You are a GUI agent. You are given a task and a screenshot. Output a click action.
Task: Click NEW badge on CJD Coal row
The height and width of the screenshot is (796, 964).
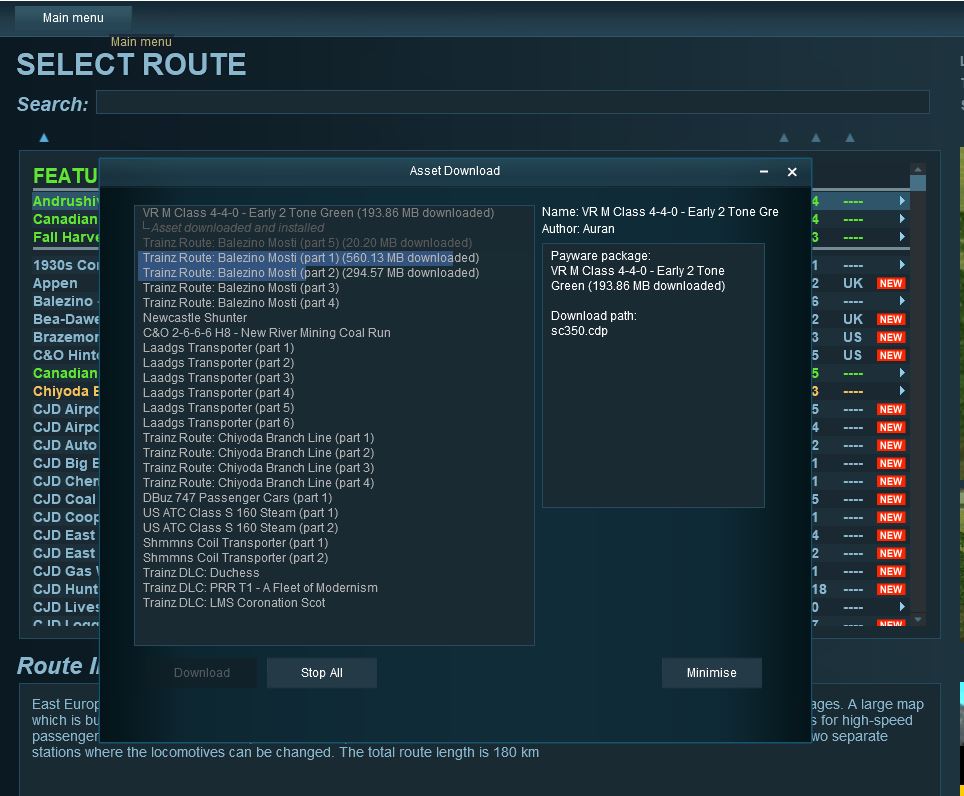click(x=890, y=499)
